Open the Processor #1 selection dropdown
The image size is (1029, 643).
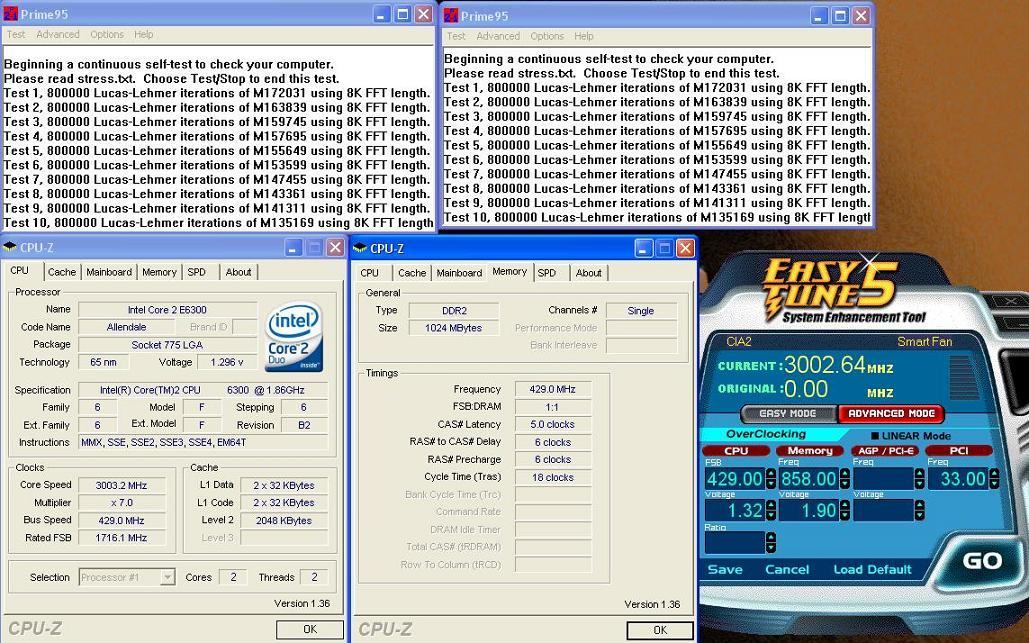(167, 577)
